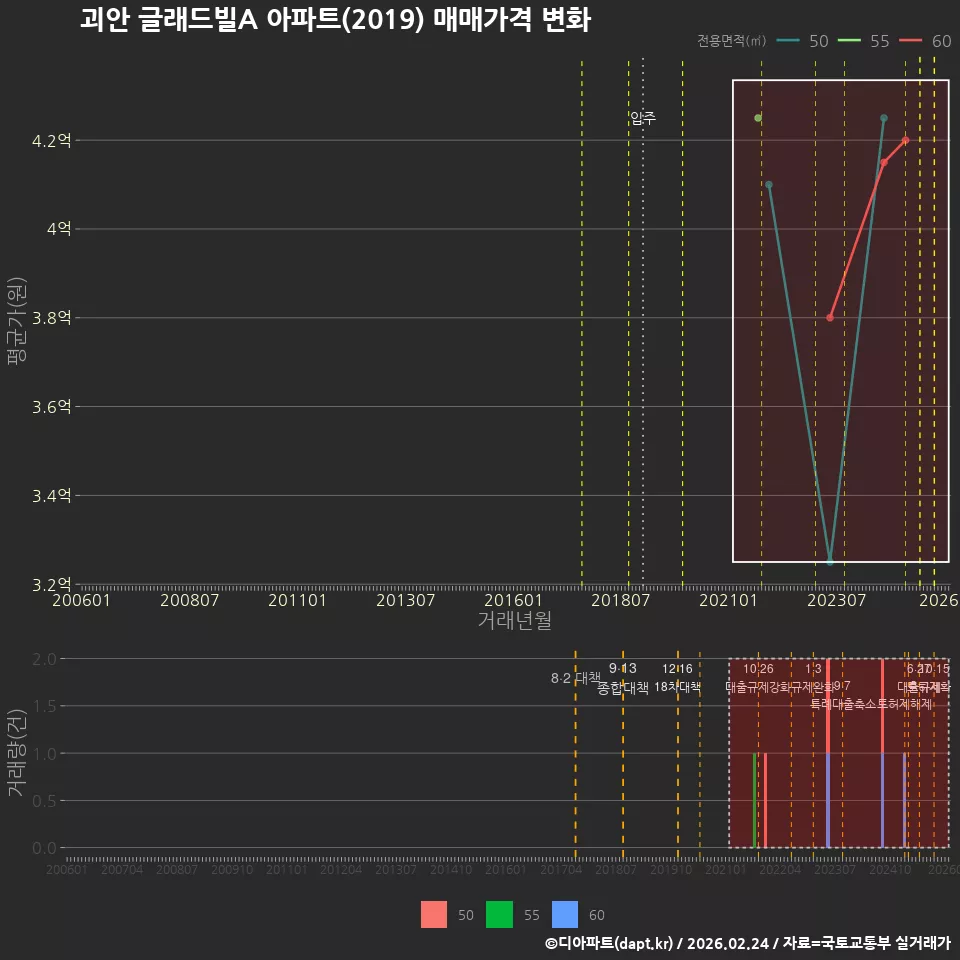This screenshot has height=960, width=960.
Task: Click the '9·13 종합대책' policy label
Action: tap(623, 678)
